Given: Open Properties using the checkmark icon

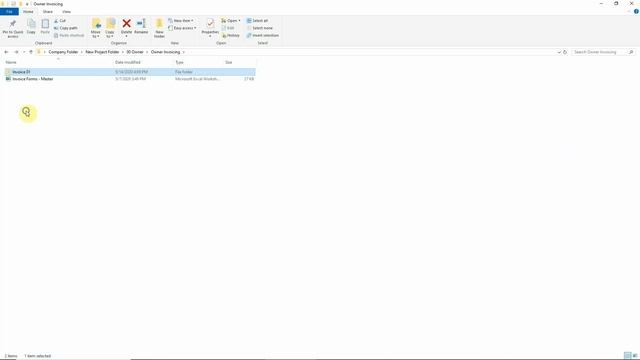Looking at the screenshot, I should [x=210, y=24].
